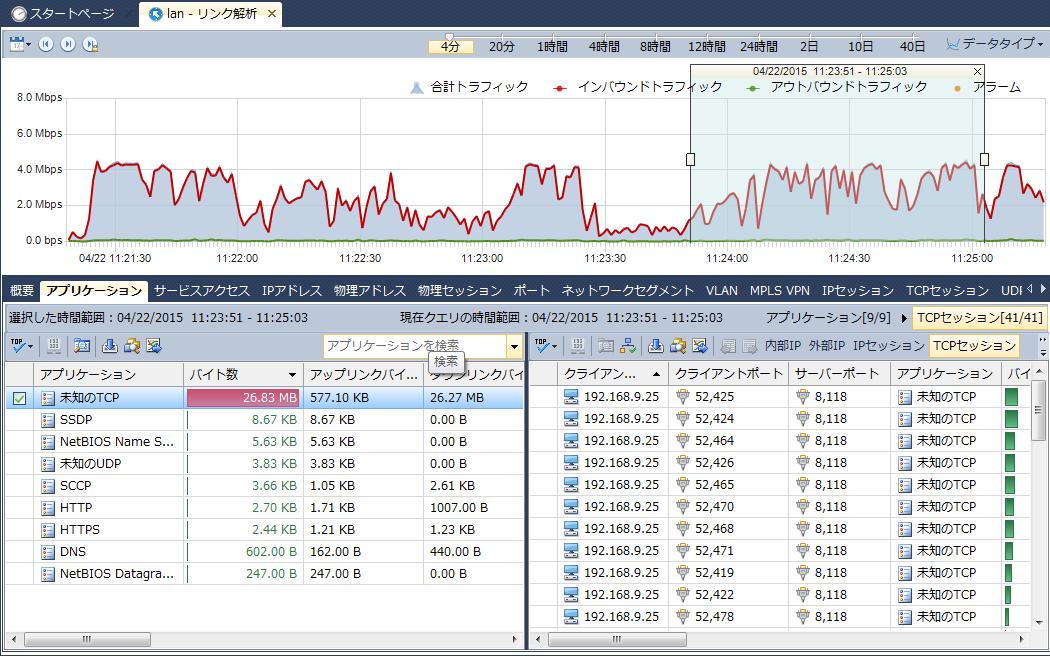Click the download packets icon in the left panel toolbar
This screenshot has width=1050, height=656.
pos(110,346)
